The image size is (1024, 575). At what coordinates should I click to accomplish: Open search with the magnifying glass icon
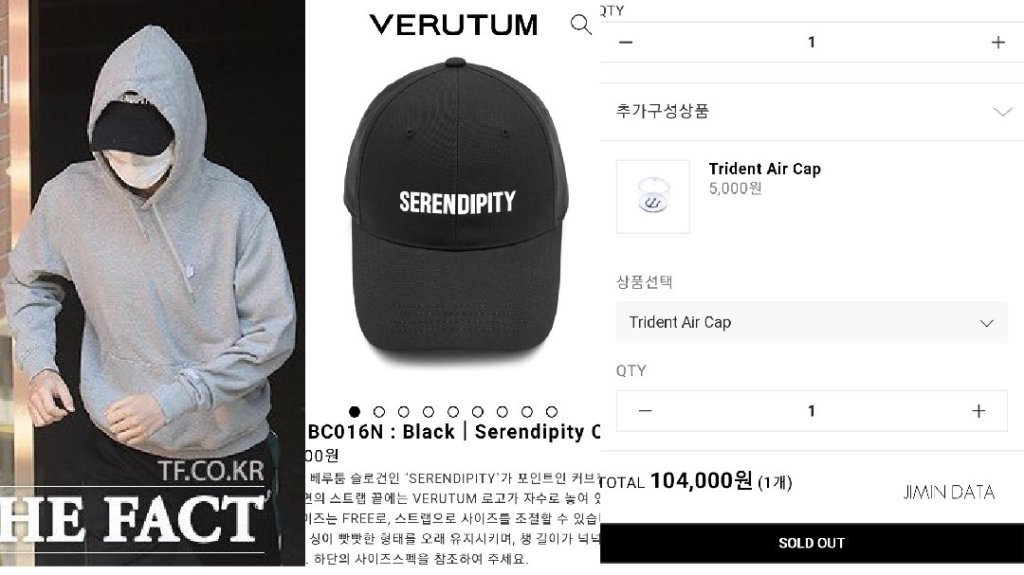point(581,24)
